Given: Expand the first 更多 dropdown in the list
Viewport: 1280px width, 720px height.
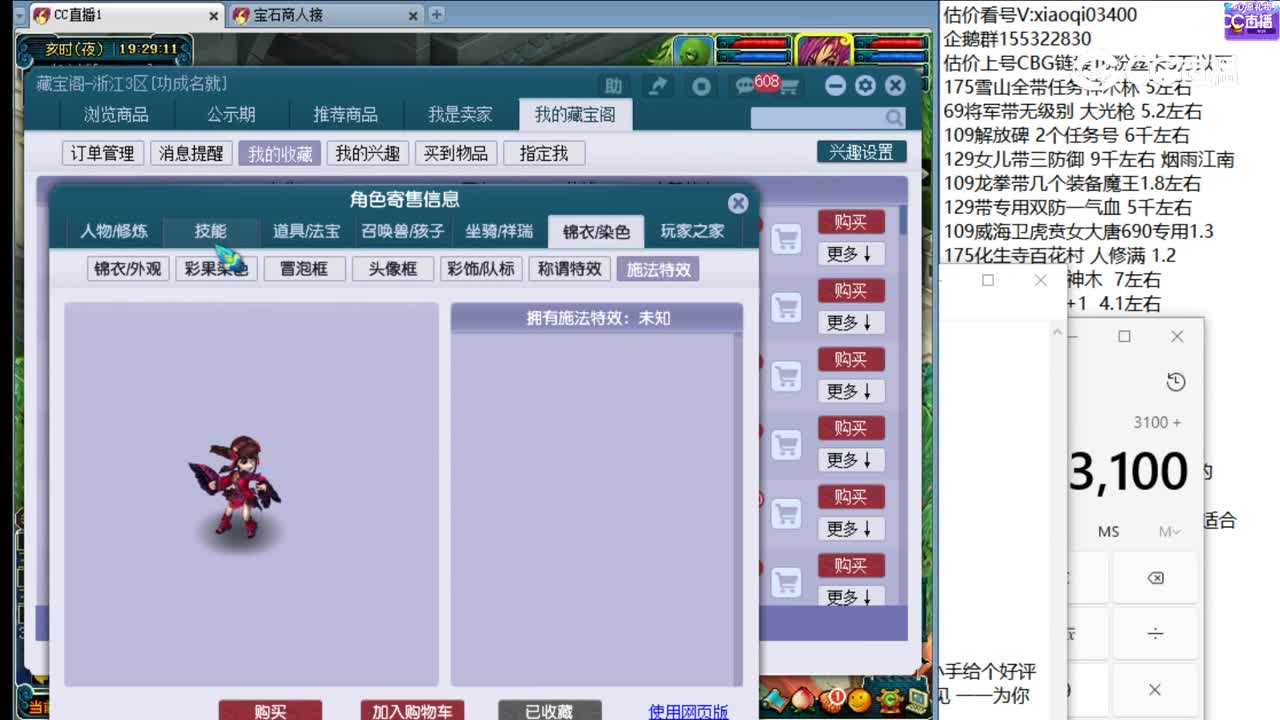Looking at the screenshot, I should 851,253.
